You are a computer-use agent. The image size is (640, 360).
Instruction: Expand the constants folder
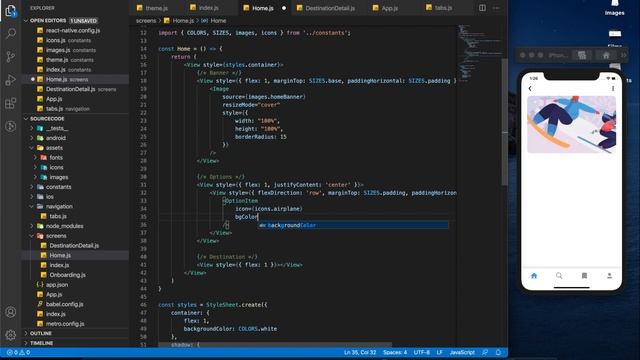pyautogui.click(x=58, y=187)
